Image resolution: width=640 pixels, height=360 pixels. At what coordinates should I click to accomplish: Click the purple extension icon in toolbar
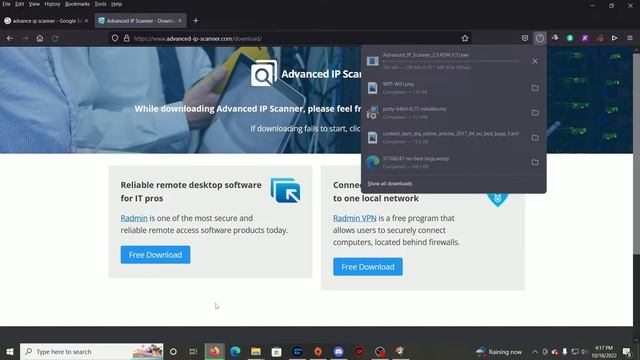(585, 38)
